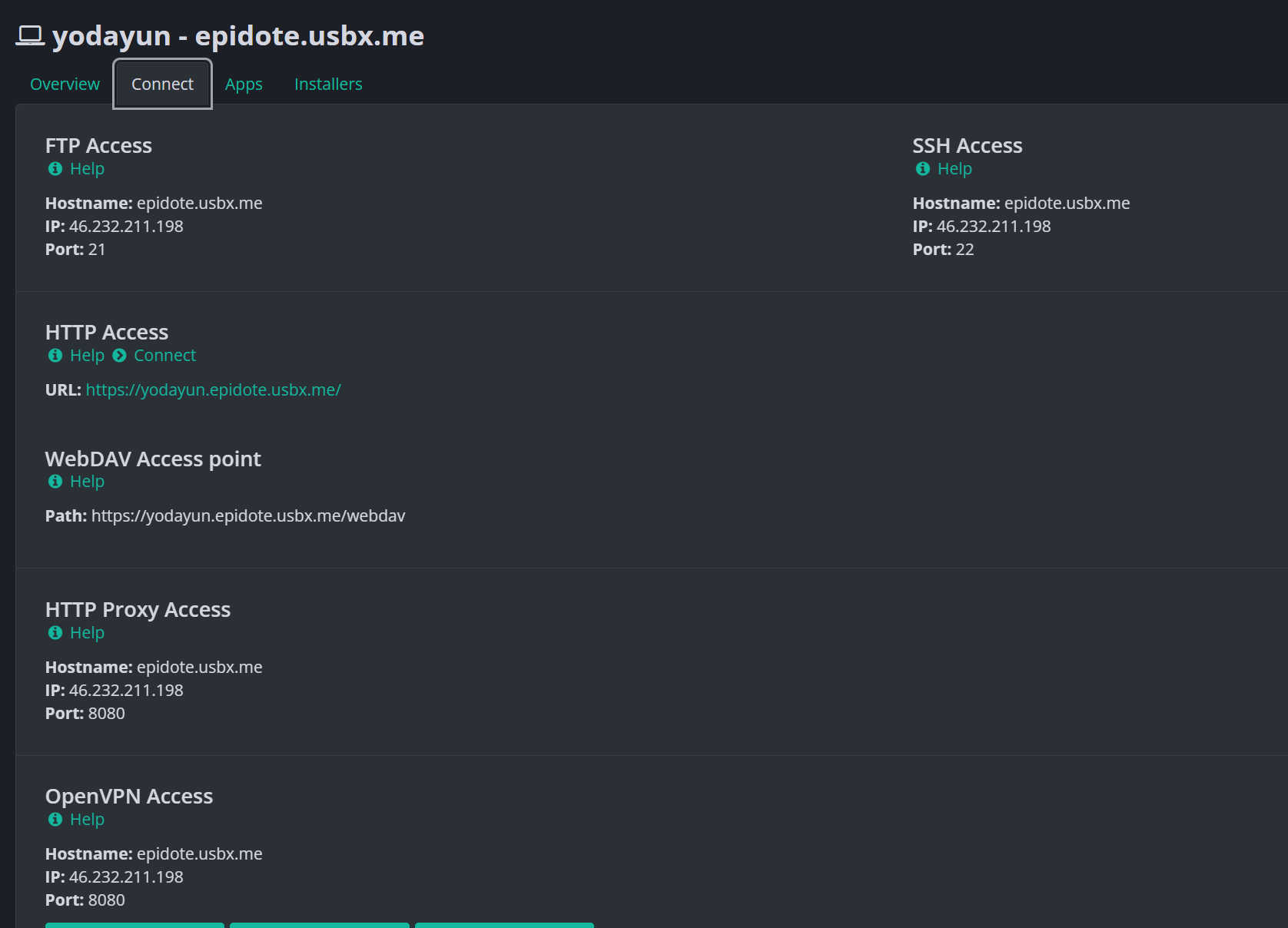This screenshot has height=928, width=1288.
Task: Open Help link under HTTP Access
Action: [x=87, y=355]
